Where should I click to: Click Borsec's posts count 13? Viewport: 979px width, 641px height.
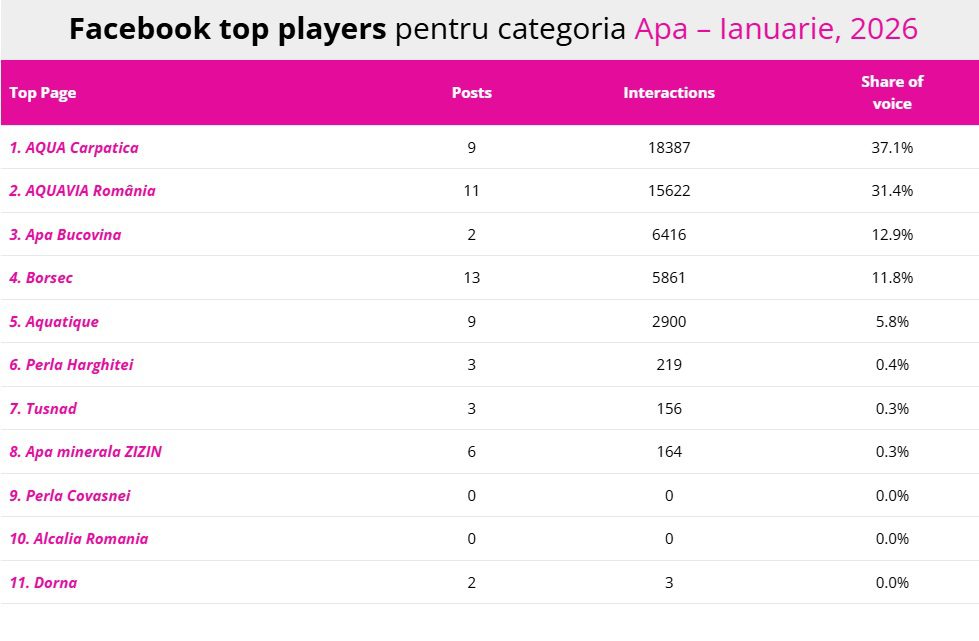click(x=472, y=278)
